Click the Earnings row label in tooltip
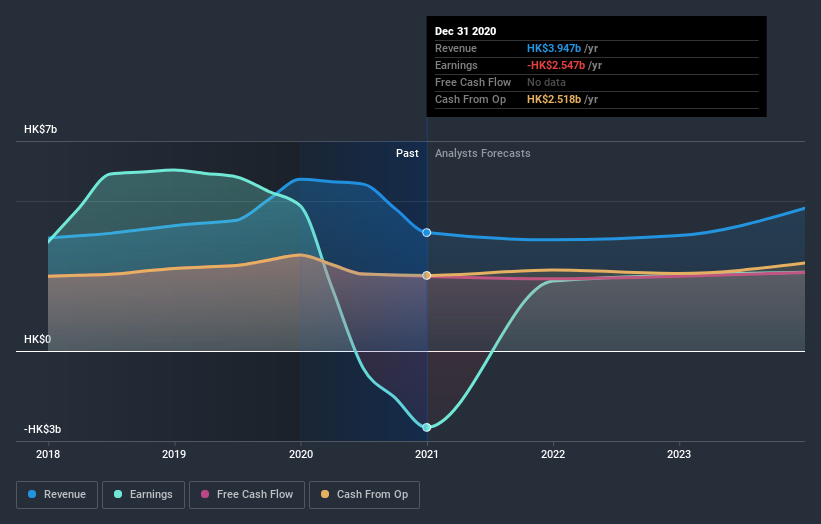The height and width of the screenshot is (524, 821). (x=456, y=65)
